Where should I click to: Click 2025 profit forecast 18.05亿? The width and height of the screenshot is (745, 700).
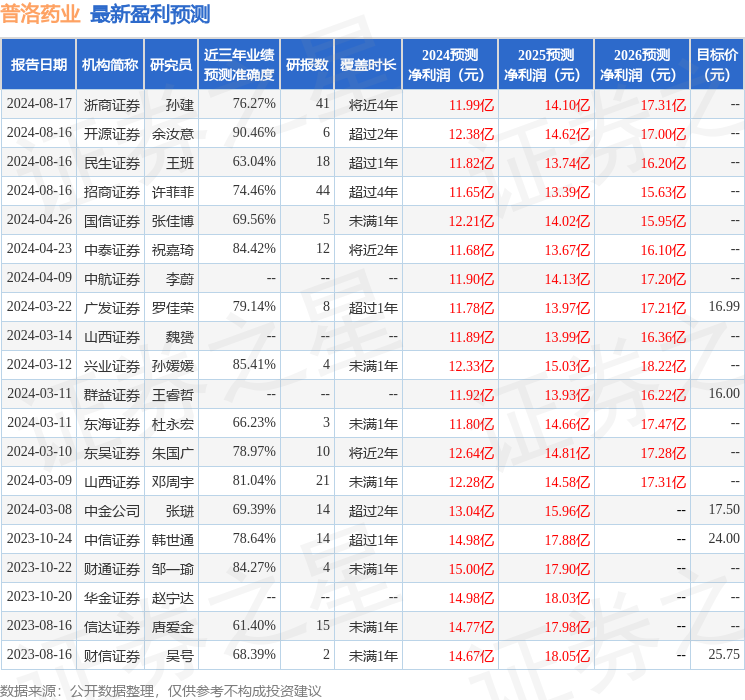pyautogui.click(x=567, y=655)
